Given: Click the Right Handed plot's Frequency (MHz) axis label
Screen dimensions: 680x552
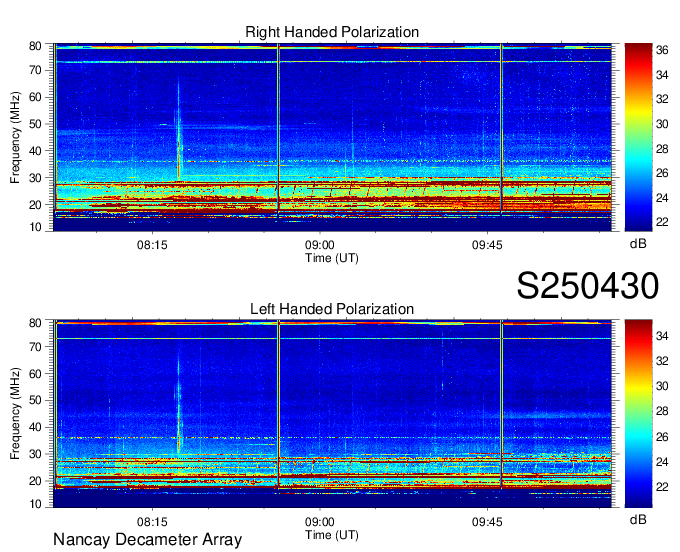Looking at the screenshot, I should [15, 137].
